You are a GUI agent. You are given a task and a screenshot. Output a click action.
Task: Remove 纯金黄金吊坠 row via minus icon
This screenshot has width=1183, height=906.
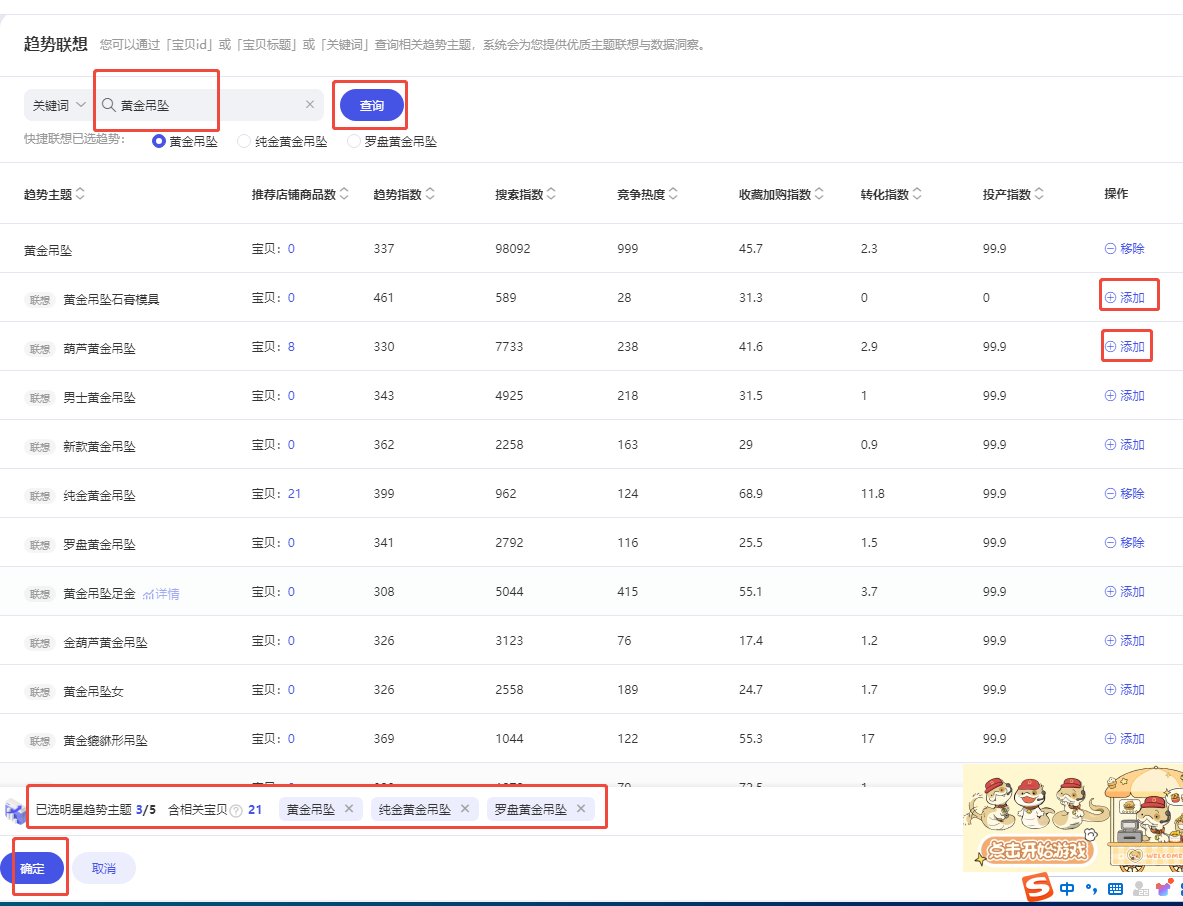[x=1110, y=494]
